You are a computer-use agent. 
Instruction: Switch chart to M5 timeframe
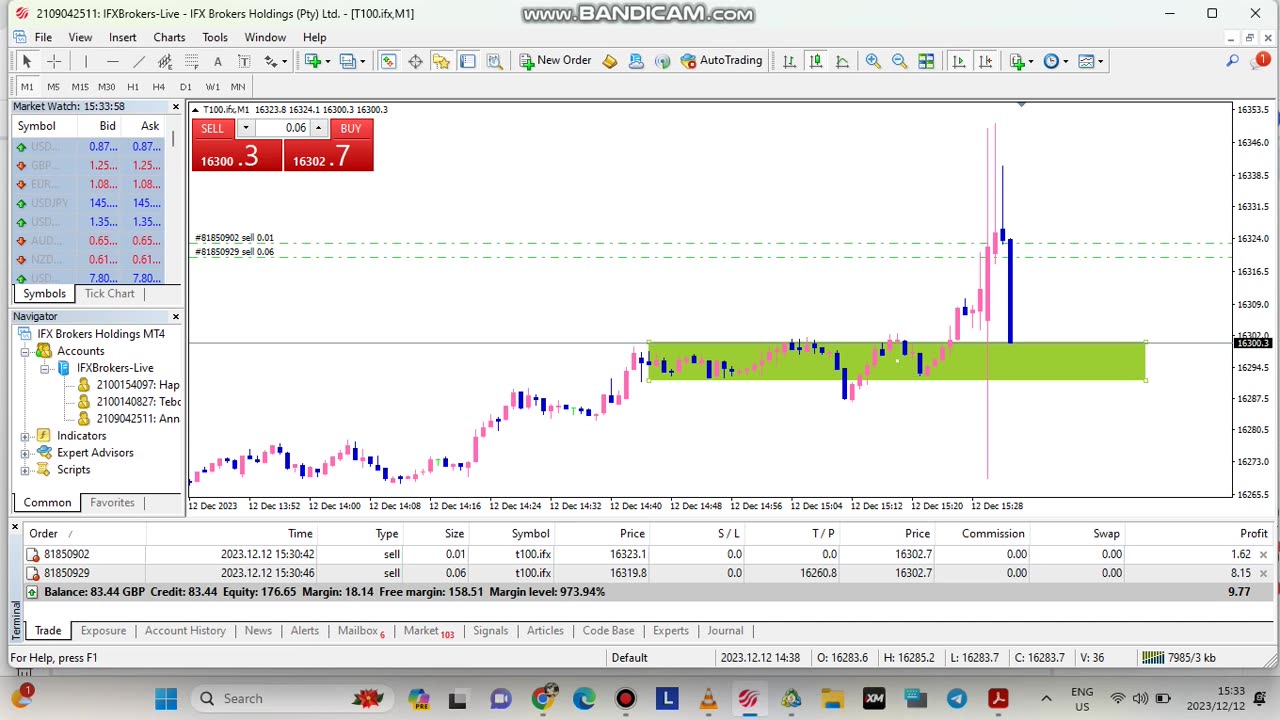click(53, 87)
